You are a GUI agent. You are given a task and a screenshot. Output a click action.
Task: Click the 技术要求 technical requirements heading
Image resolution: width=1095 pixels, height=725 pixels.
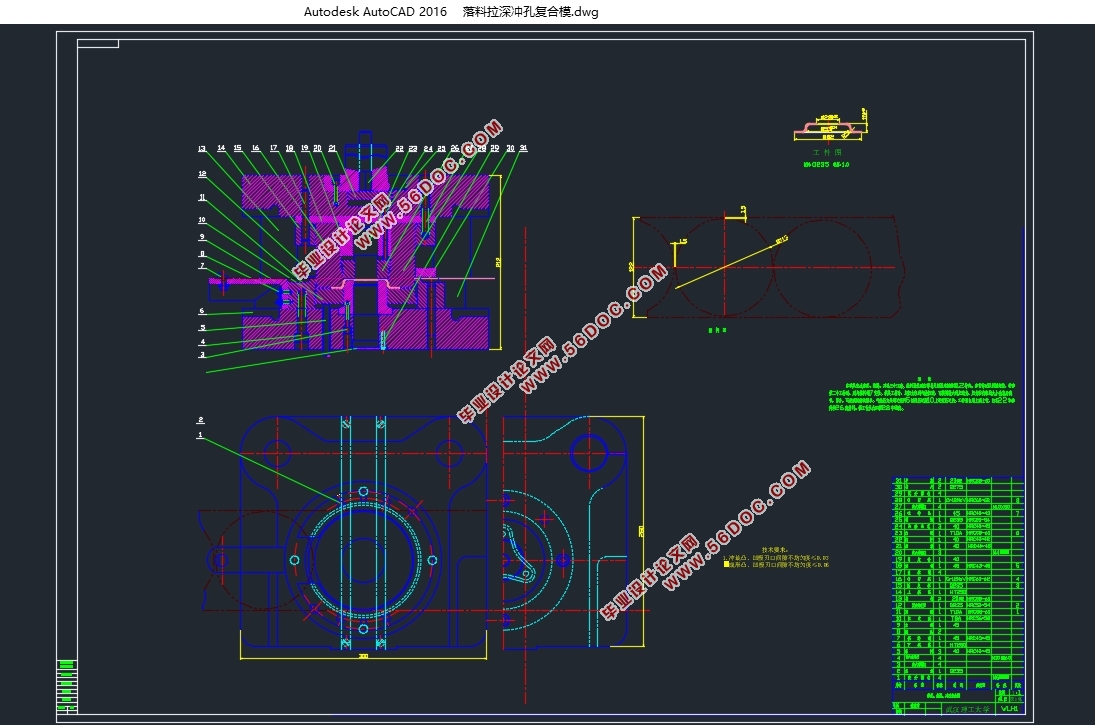pyautogui.click(x=775, y=550)
